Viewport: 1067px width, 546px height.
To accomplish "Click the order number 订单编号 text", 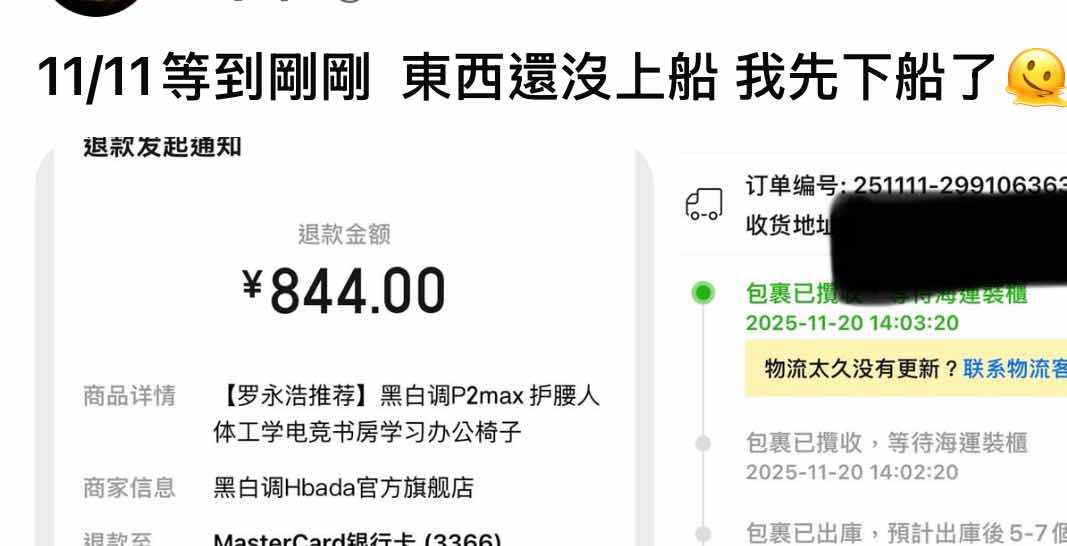I will (x=906, y=185).
